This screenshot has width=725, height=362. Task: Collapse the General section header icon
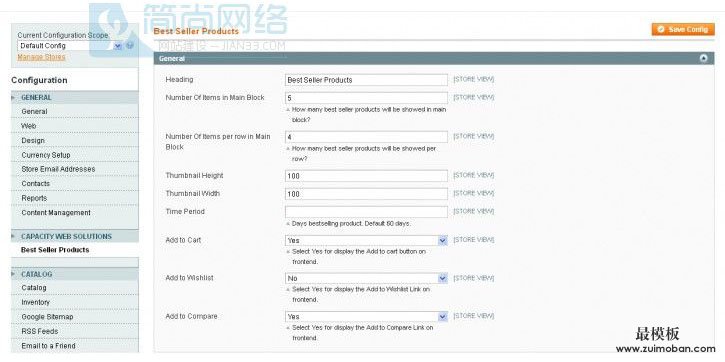pos(703,58)
